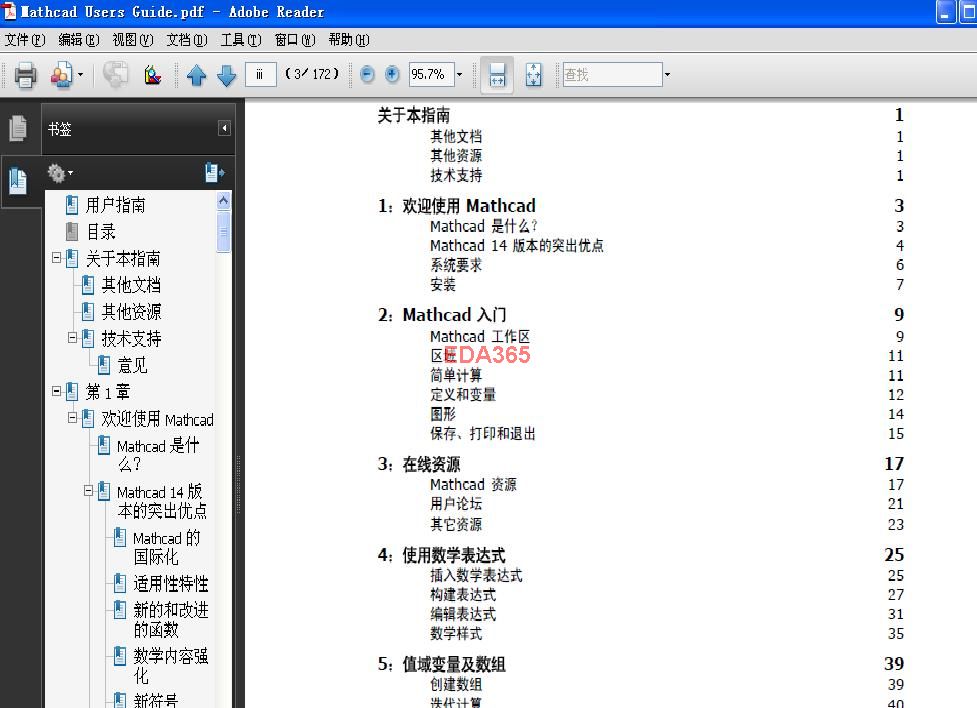Click the expand current bookmark icon
The width and height of the screenshot is (977, 708).
(x=214, y=173)
